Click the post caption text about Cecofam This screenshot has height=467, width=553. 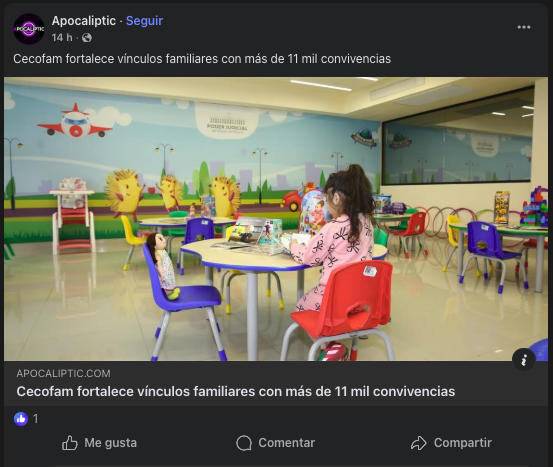tap(202, 59)
